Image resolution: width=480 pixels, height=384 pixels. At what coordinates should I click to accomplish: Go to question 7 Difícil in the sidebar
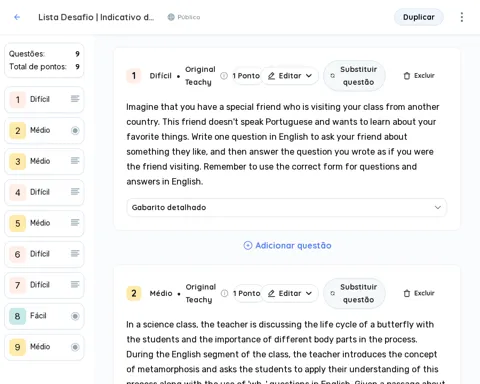(x=44, y=285)
